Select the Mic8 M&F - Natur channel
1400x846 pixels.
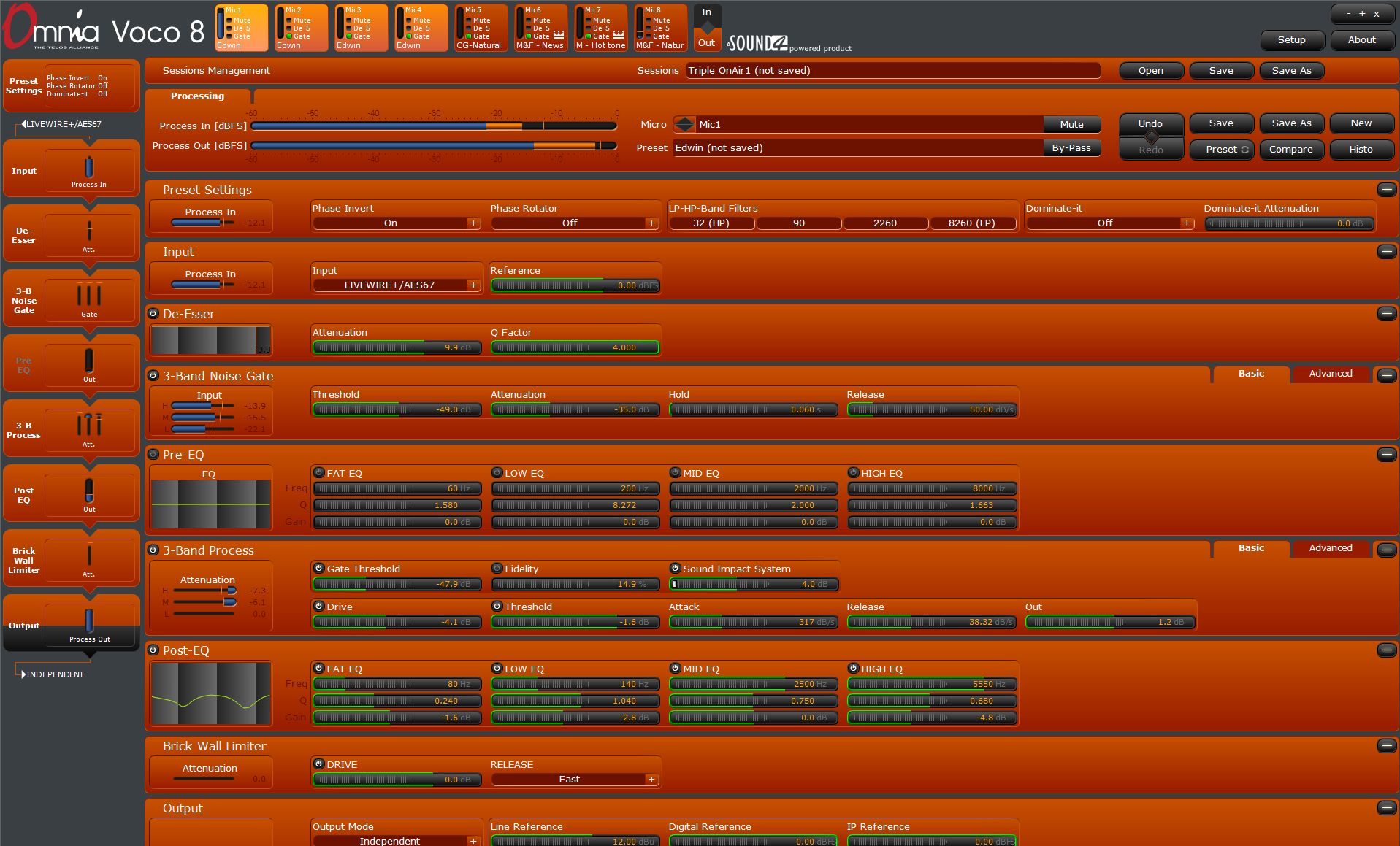pyautogui.click(x=661, y=28)
